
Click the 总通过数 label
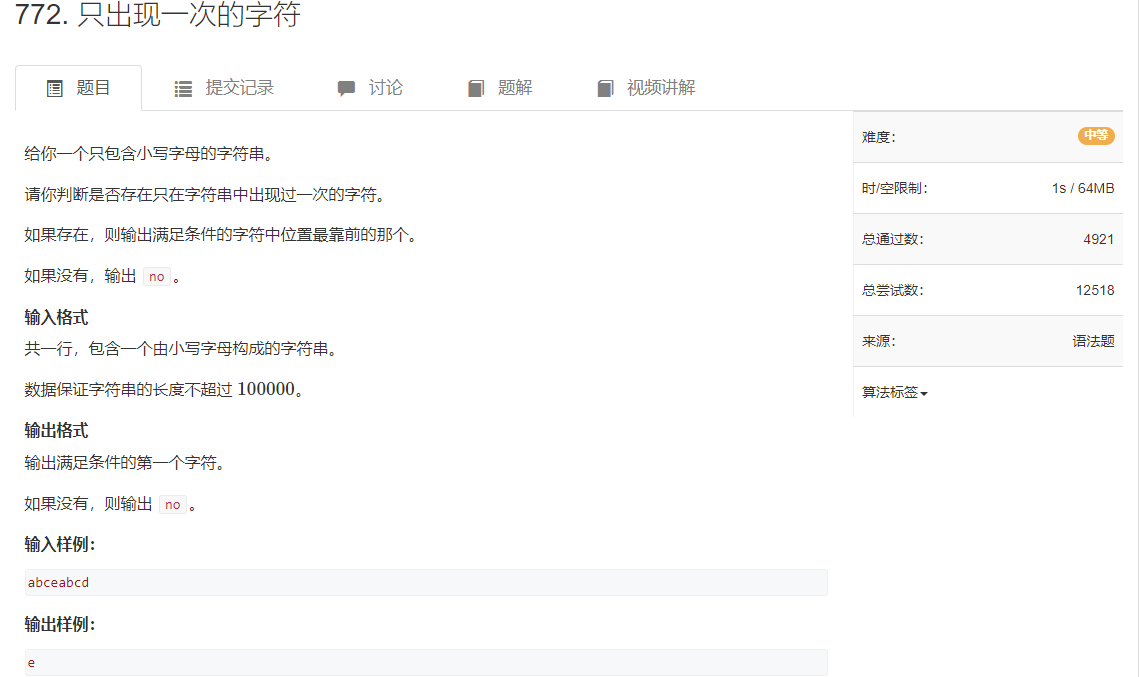893,239
